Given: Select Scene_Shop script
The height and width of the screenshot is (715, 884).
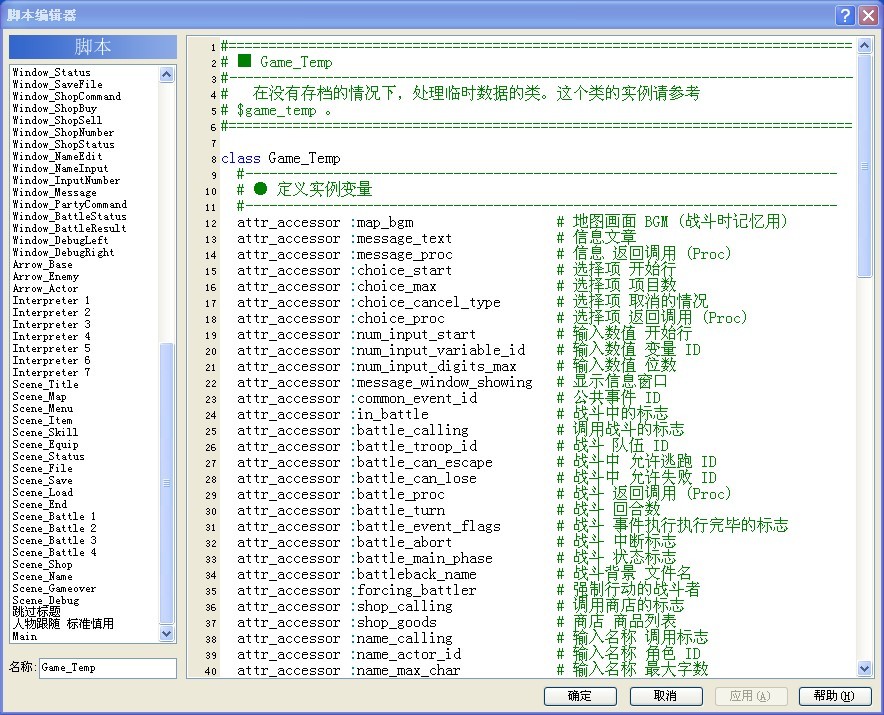Looking at the screenshot, I should point(42,564).
